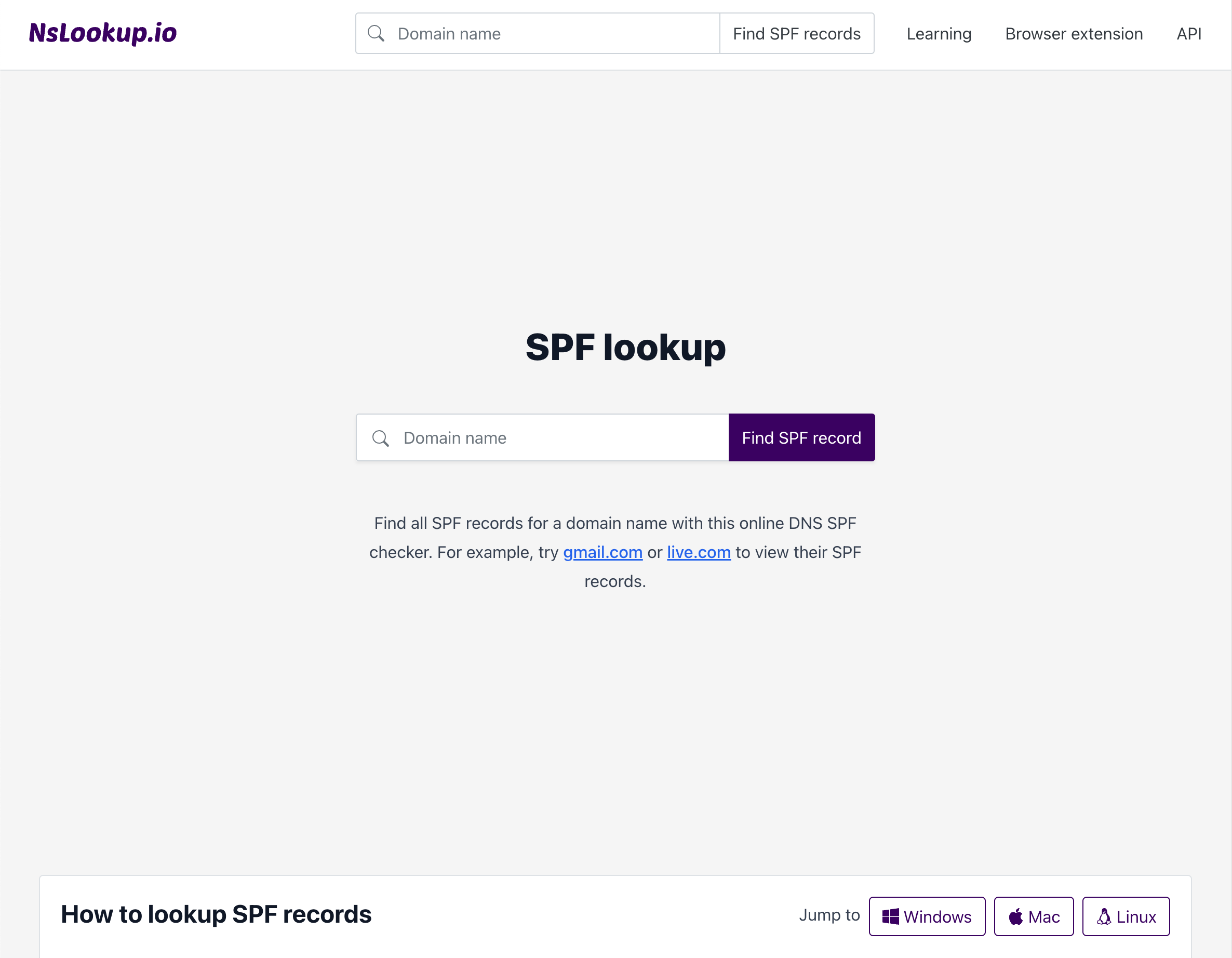Image resolution: width=1232 pixels, height=958 pixels.
Task: Jump to the Linux section
Action: click(x=1127, y=916)
